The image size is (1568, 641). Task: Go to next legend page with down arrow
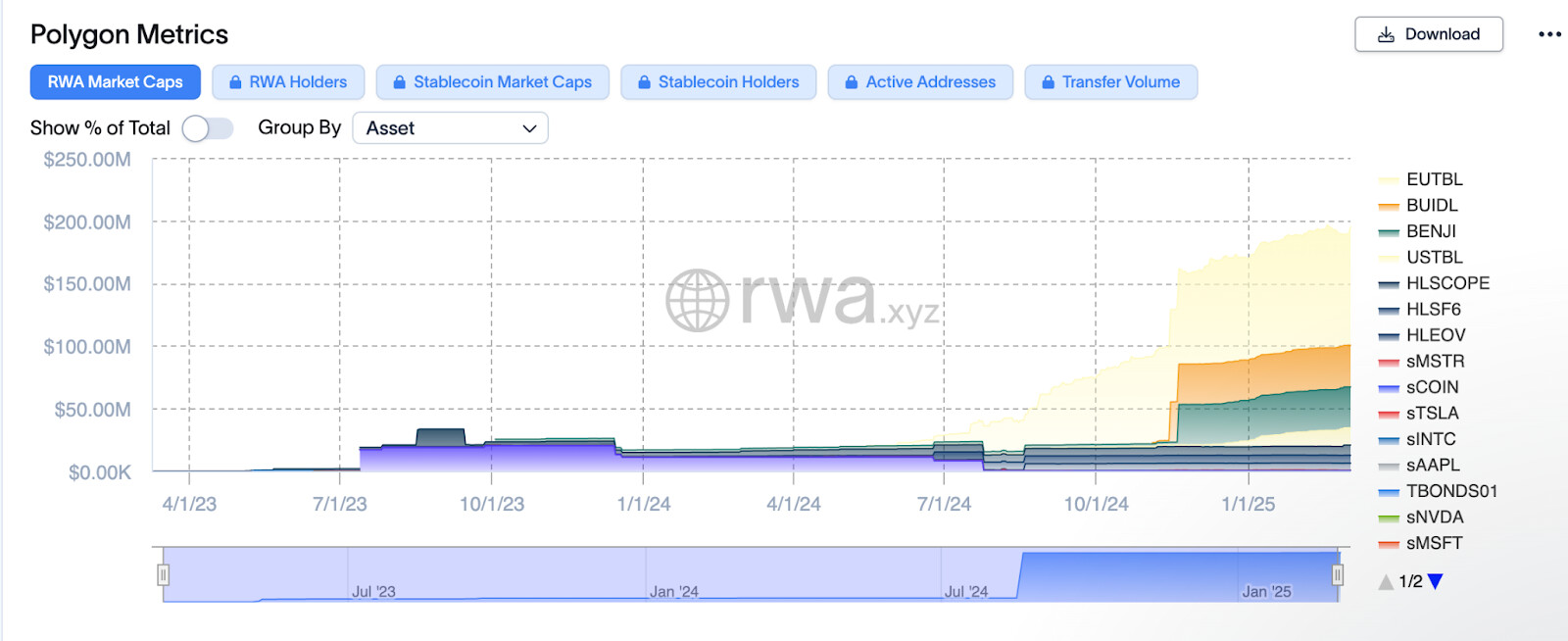(x=1436, y=582)
